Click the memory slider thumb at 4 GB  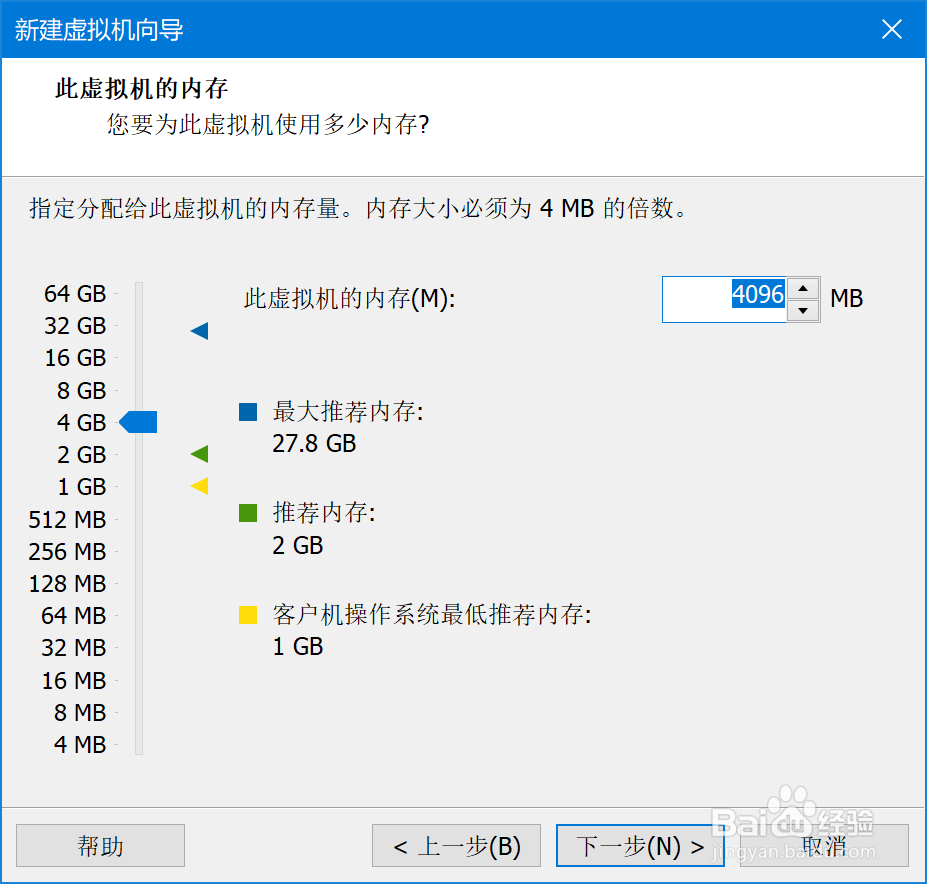point(138,422)
